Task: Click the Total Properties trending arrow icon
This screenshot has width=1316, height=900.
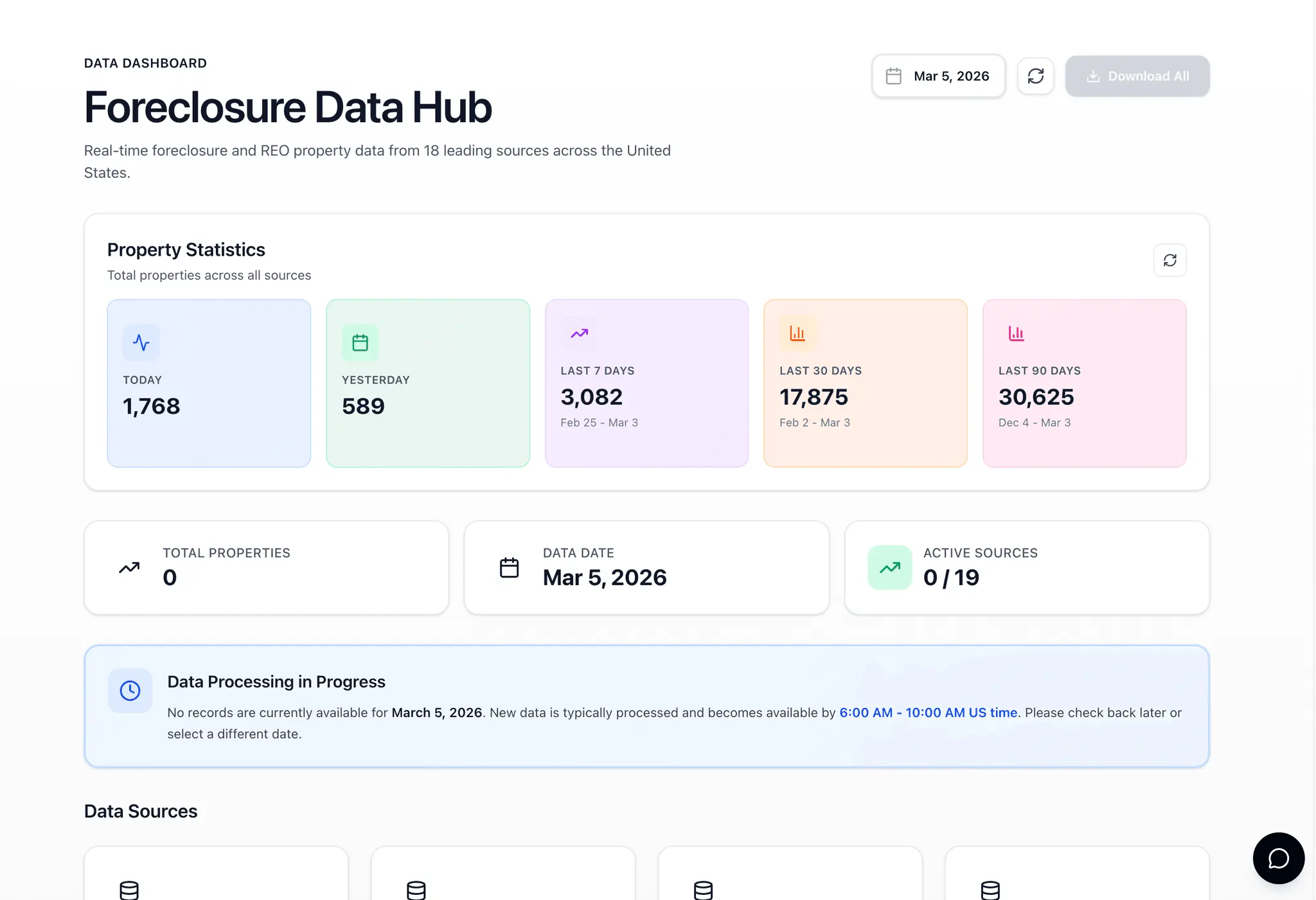Action: click(129, 568)
